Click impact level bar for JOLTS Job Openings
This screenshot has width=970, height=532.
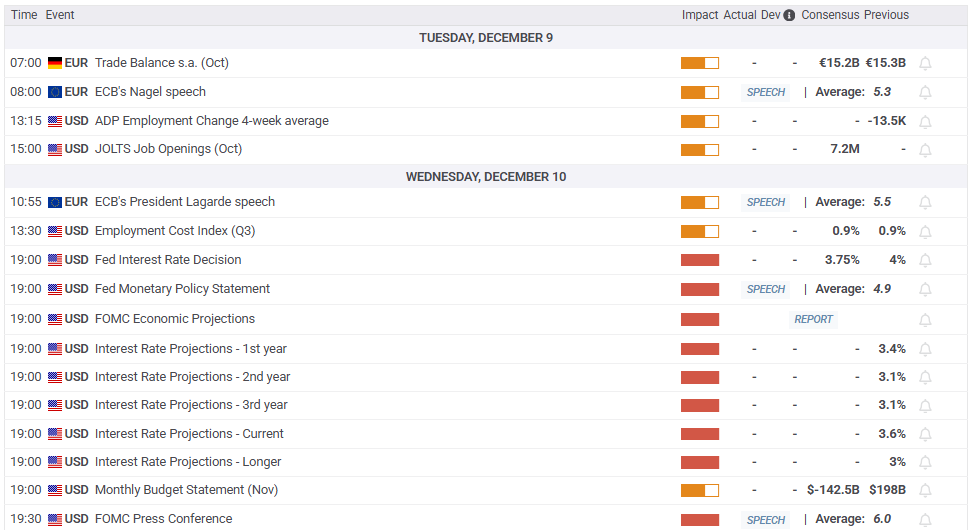click(x=700, y=150)
